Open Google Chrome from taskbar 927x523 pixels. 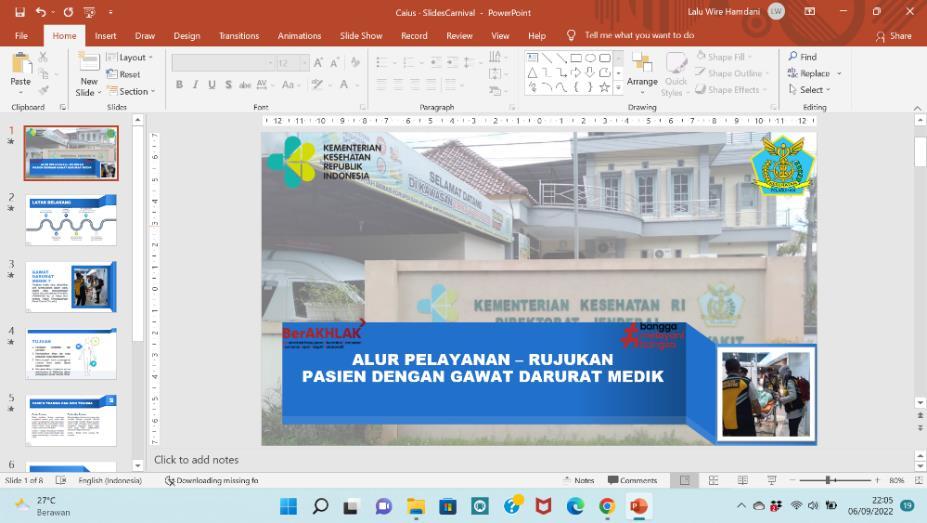pos(607,506)
